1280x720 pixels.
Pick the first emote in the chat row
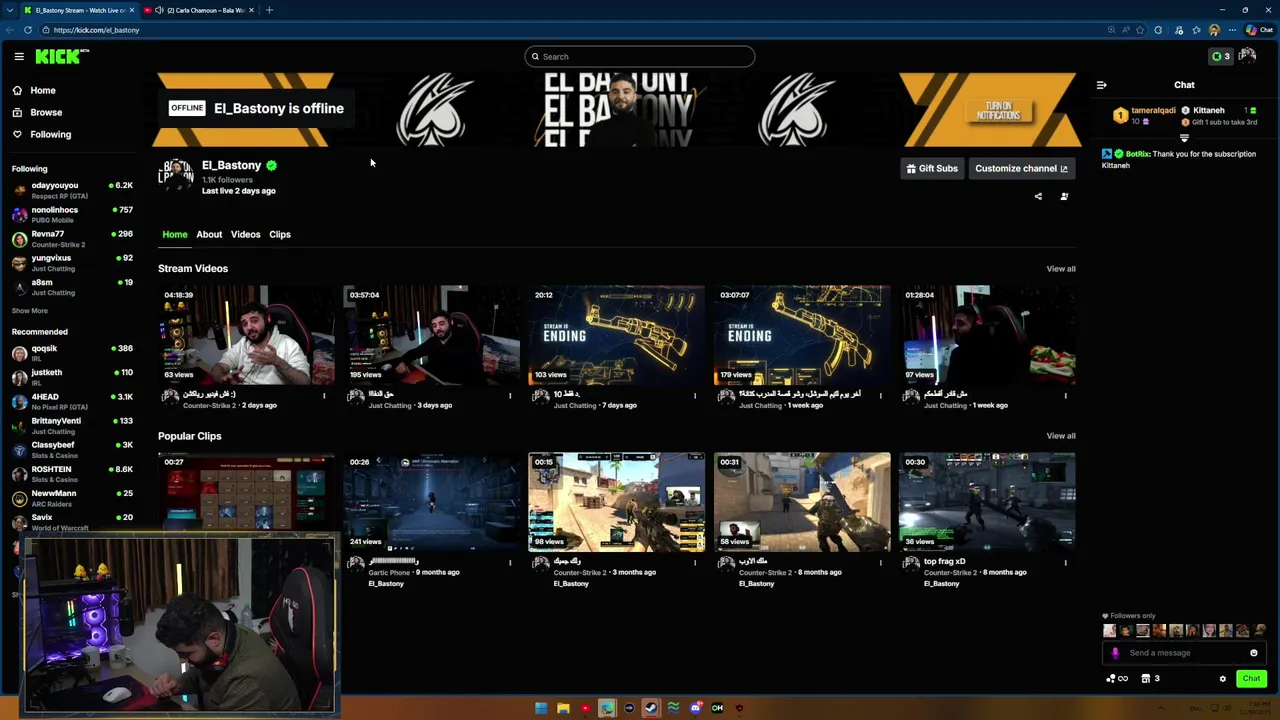[x=1109, y=631]
